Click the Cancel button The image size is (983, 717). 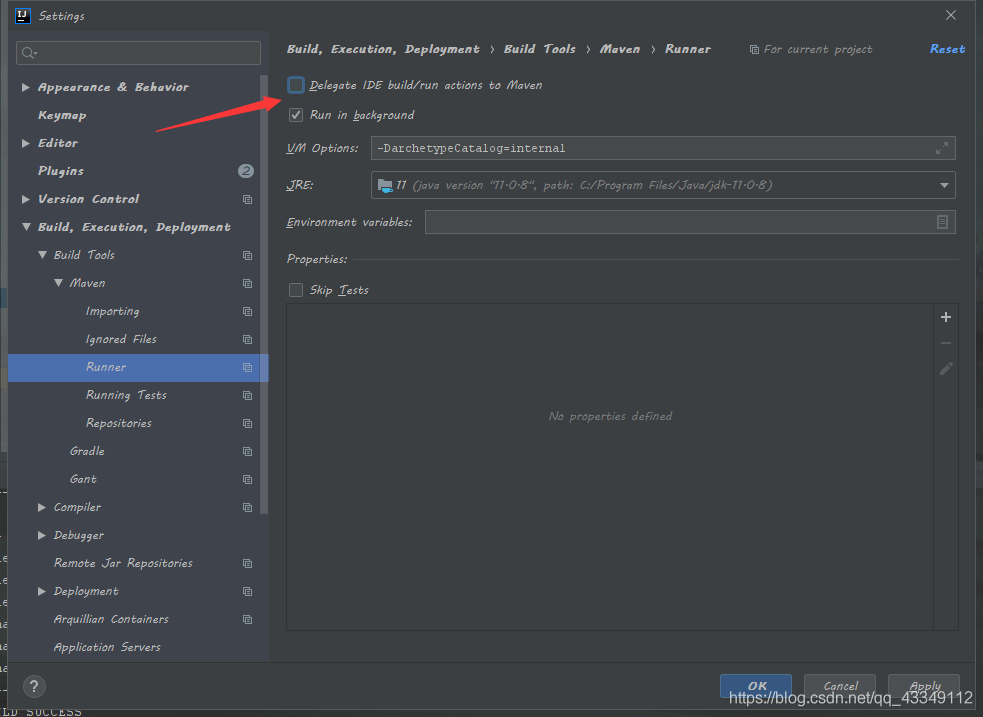[x=840, y=686]
